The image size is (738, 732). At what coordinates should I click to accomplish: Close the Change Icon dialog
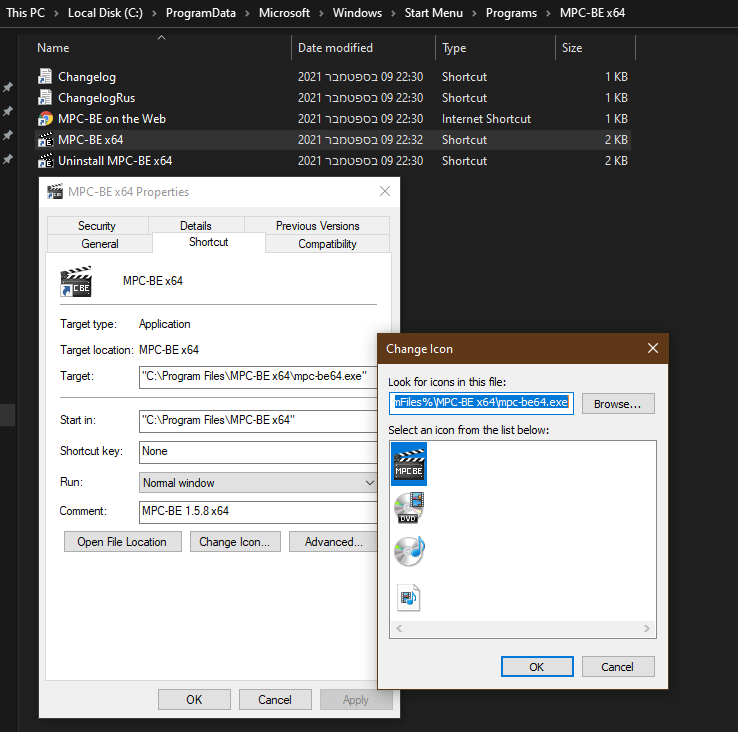[x=652, y=348]
